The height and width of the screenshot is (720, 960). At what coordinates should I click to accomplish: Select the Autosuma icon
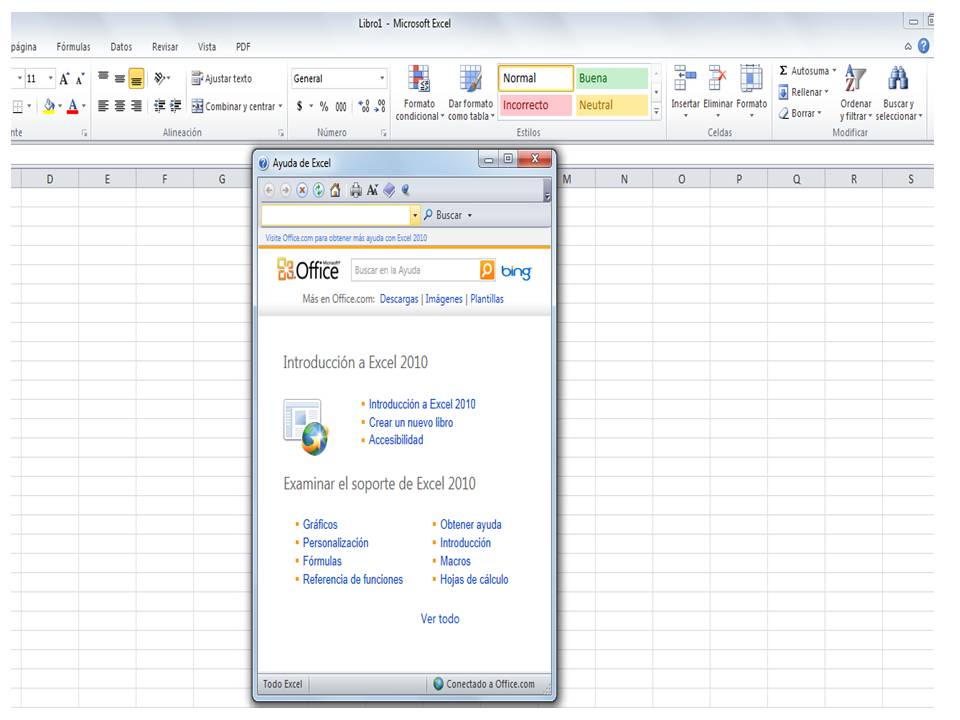click(x=783, y=71)
